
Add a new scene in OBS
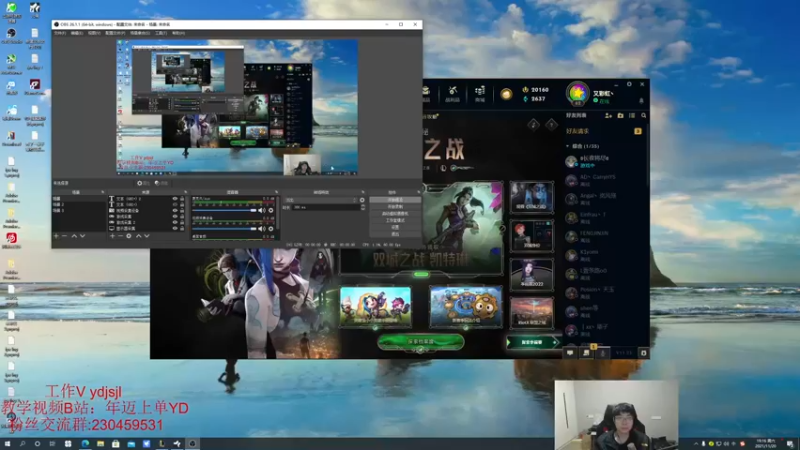tap(56, 236)
